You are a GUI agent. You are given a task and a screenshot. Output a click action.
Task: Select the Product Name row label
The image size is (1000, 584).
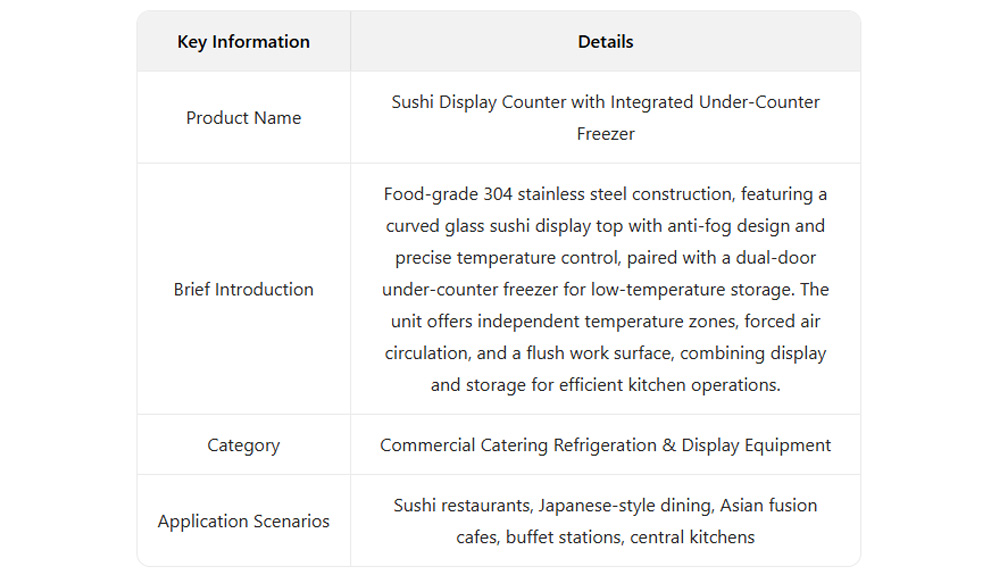click(243, 118)
